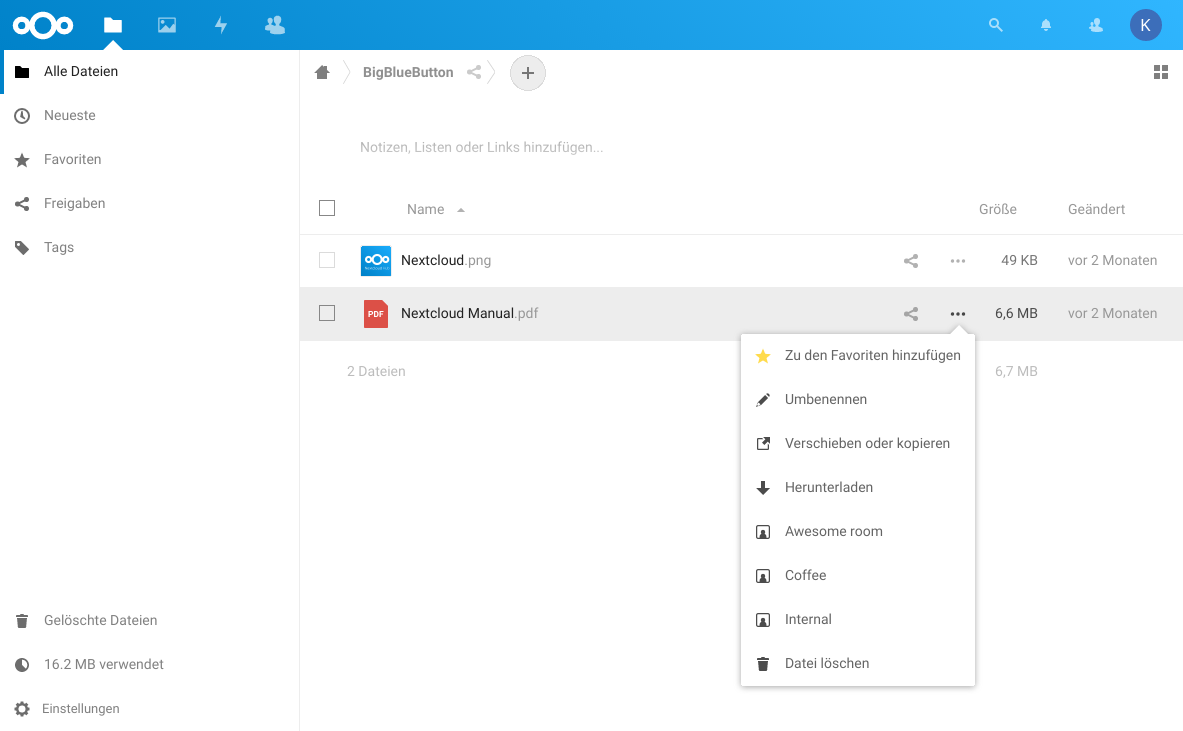Share the Nextcloud.png file

[911, 261]
